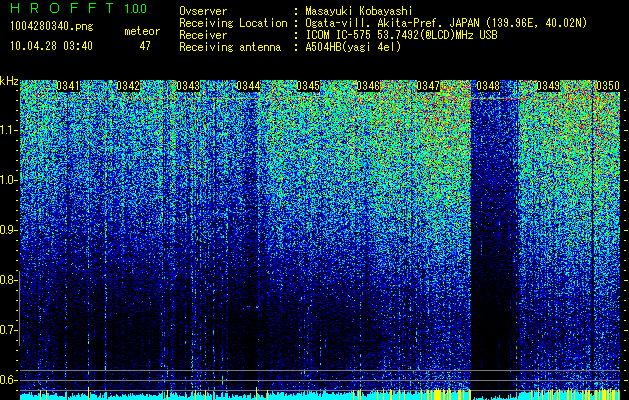
Task: Click the meteor count label
Action: (x=142, y=31)
